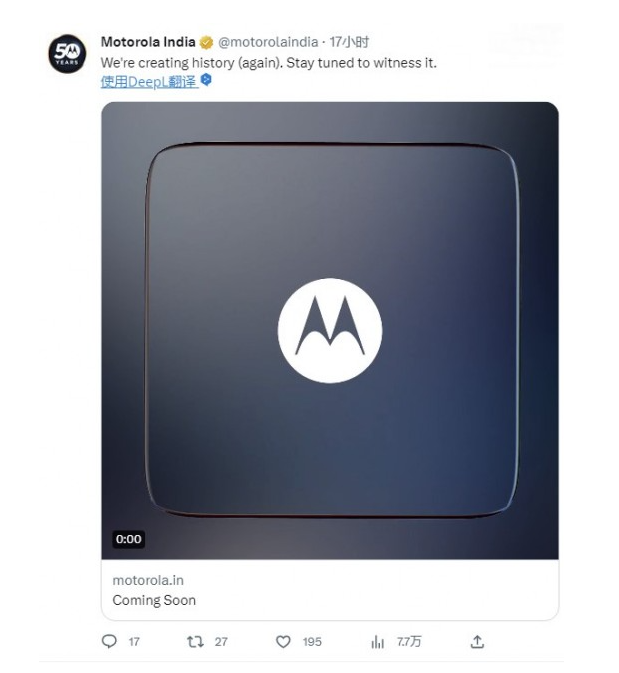Click the DeepL logo icon
619x673 pixels.
click(x=206, y=79)
